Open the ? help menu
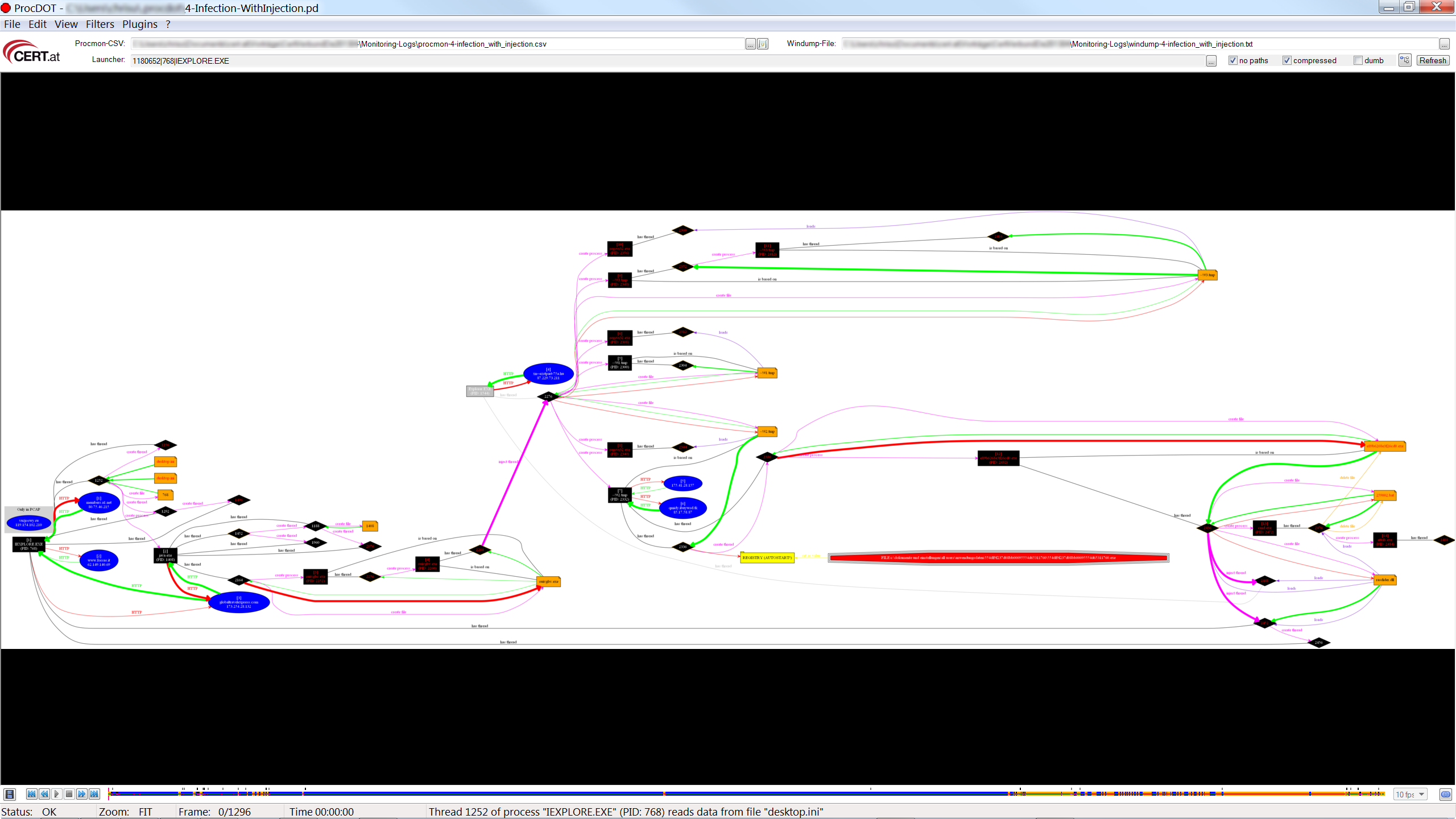This screenshot has width=1456, height=819. [168, 24]
